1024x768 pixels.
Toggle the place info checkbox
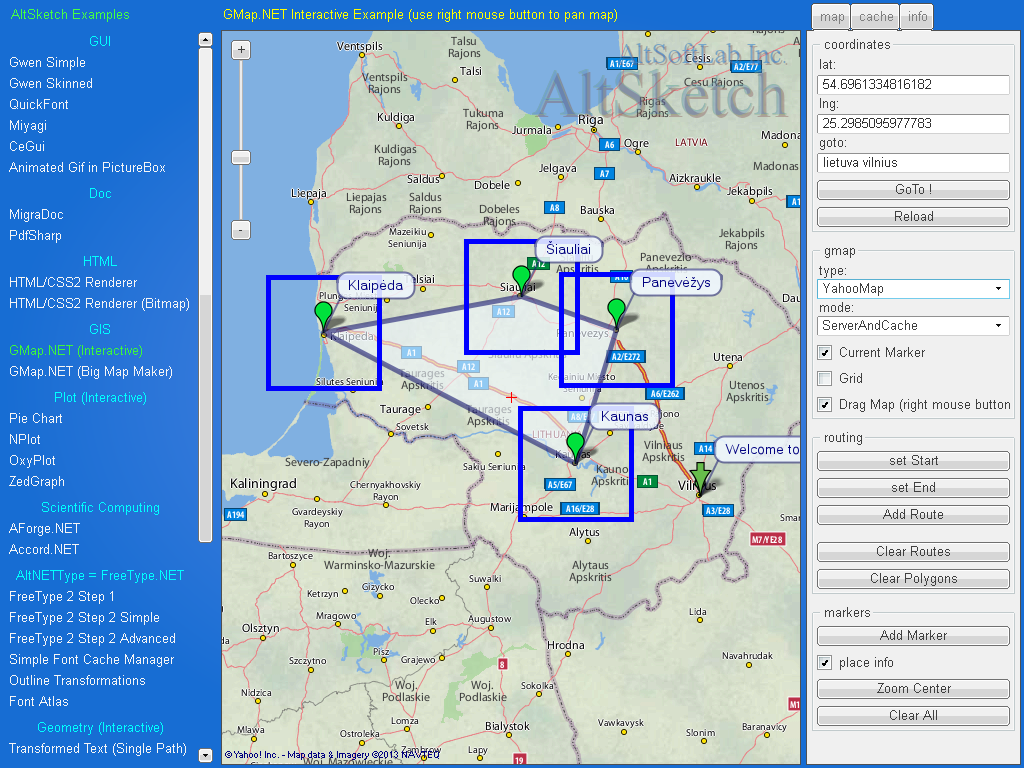pyautogui.click(x=825, y=662)
